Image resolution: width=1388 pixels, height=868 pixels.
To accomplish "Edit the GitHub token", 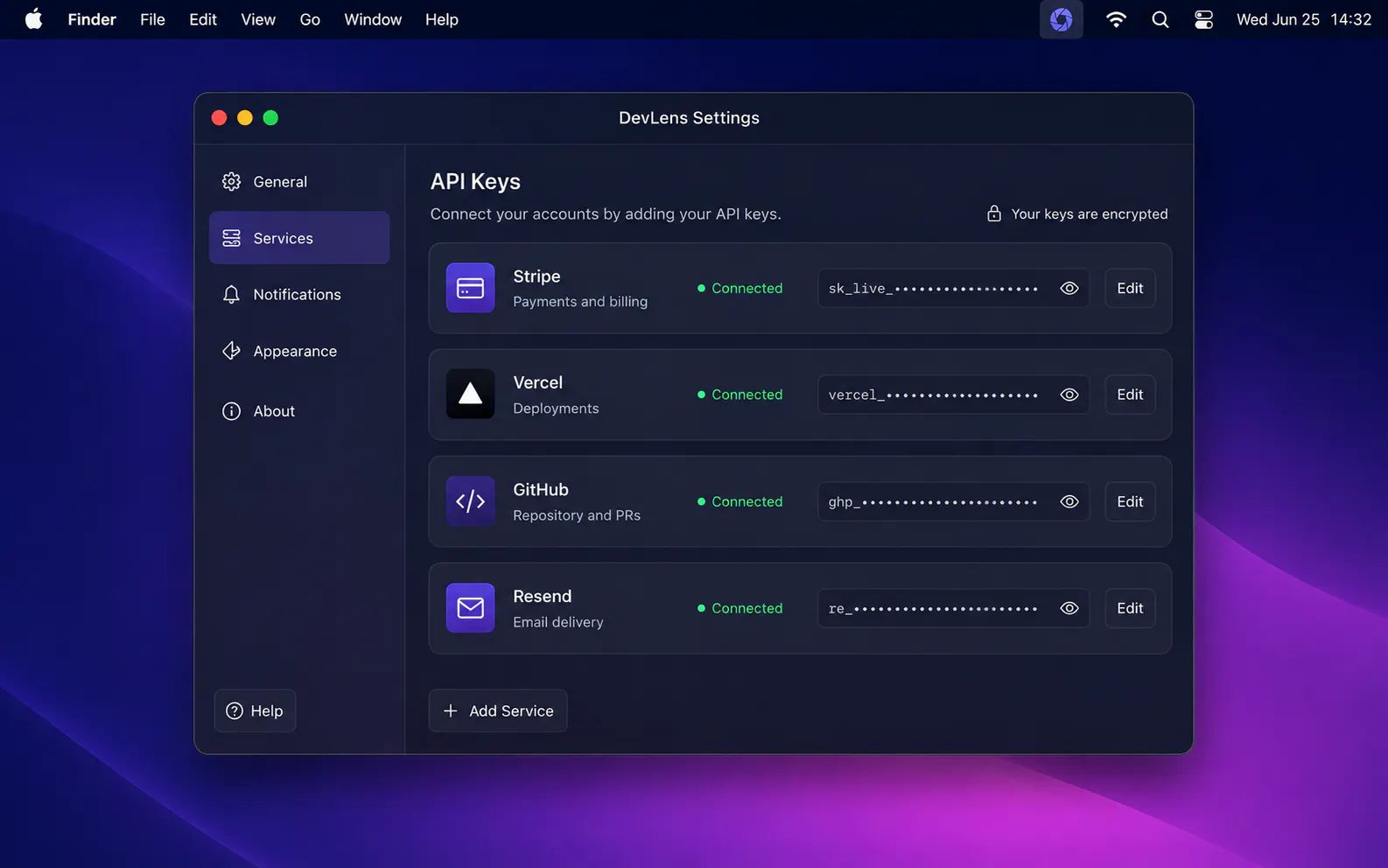I will pos(1130,501).
